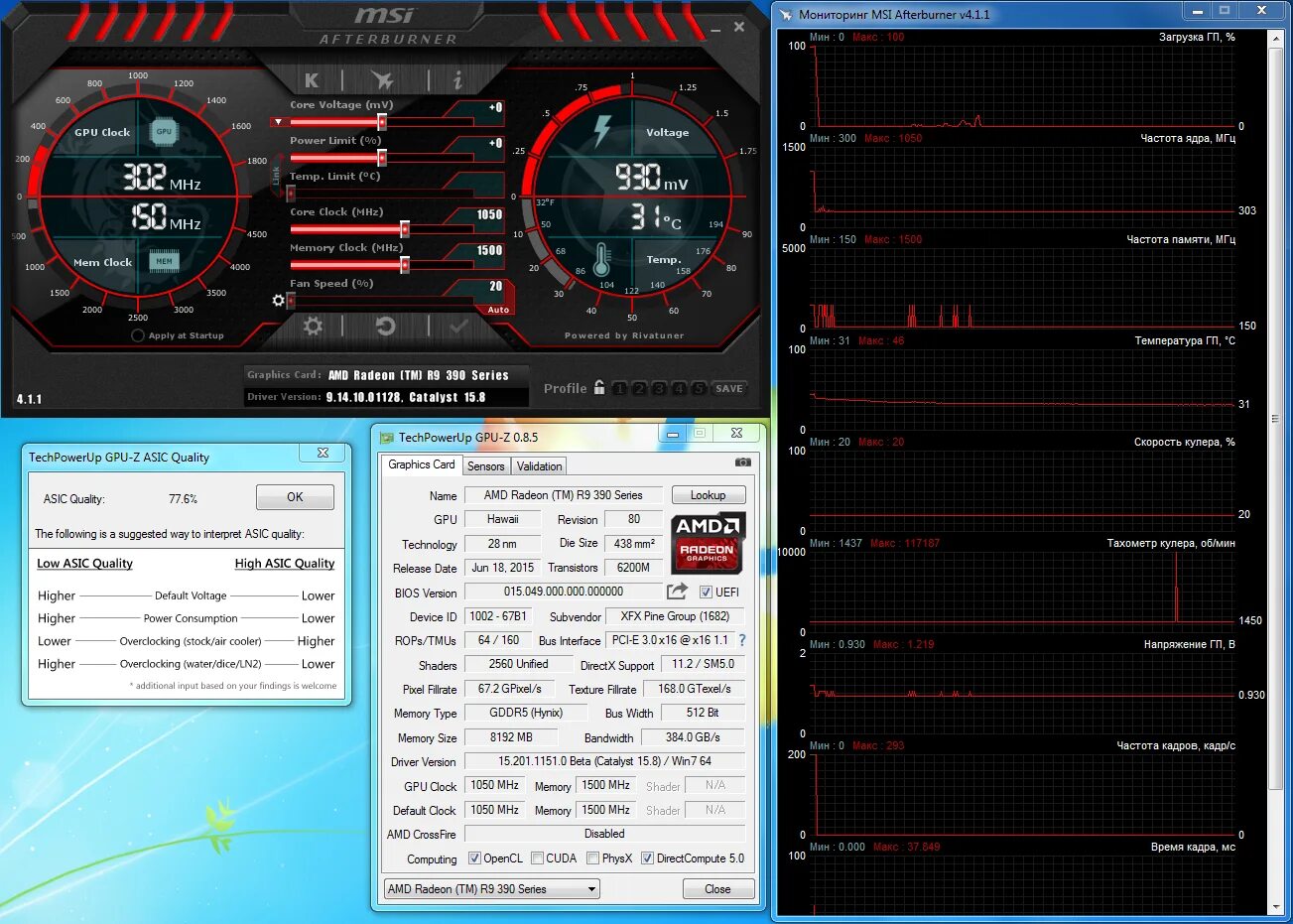Toggle the OpenCL checkbox
1293x924 pixels.
[474, 858]
